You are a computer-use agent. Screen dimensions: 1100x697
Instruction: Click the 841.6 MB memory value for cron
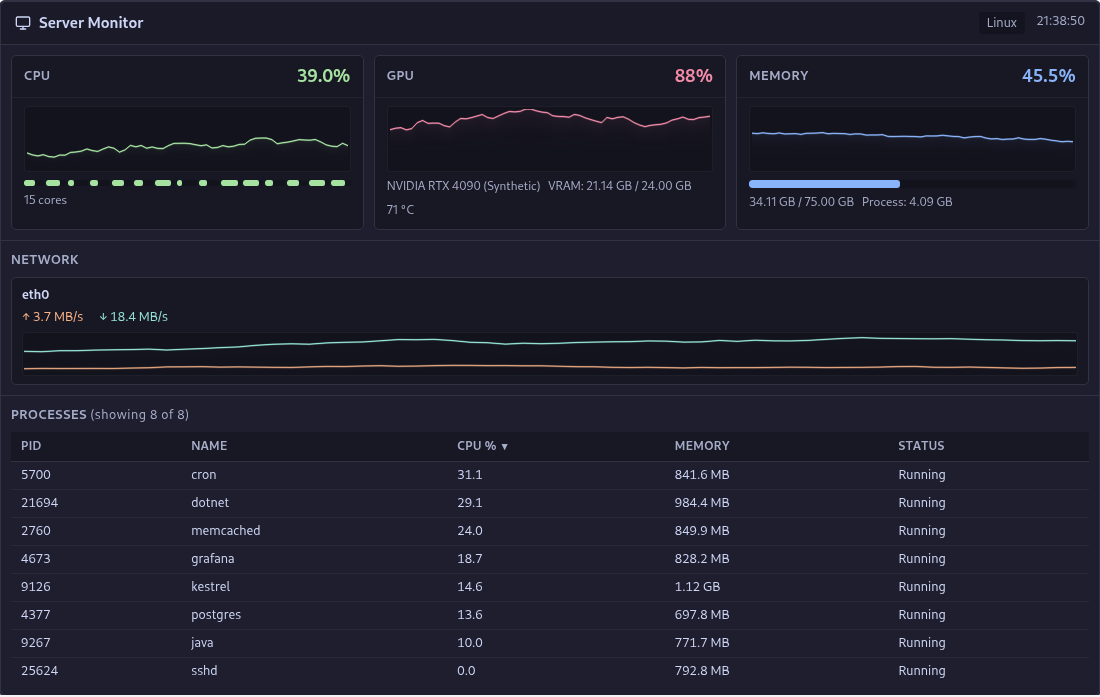coord(702,475)
